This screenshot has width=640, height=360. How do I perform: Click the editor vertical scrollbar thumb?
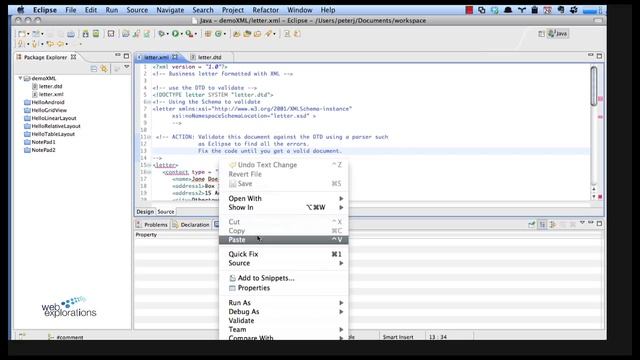[594, 86]
